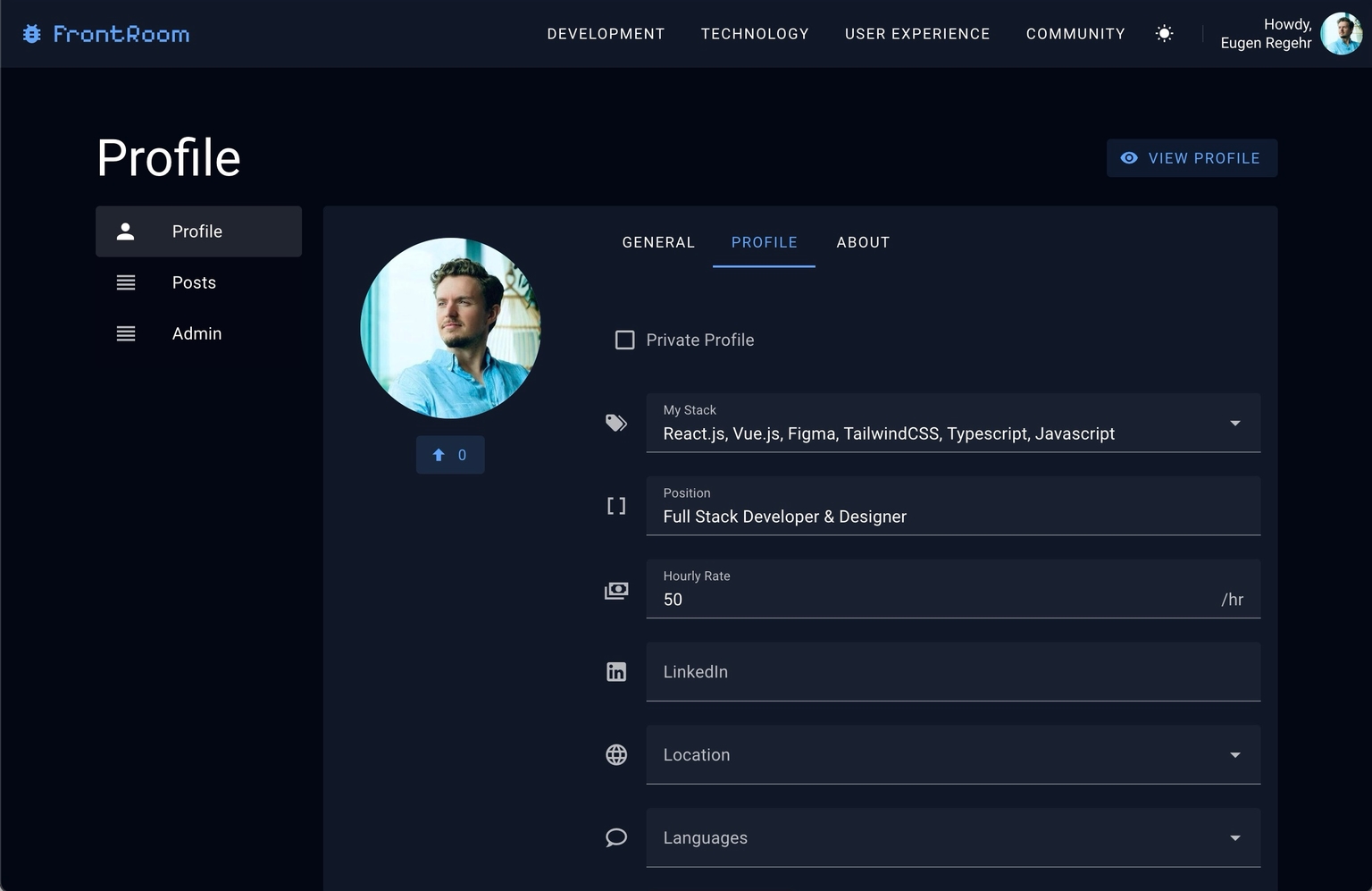Click the Position input field
Screen dimensions: 1372x891
click(x=953, y=506)
